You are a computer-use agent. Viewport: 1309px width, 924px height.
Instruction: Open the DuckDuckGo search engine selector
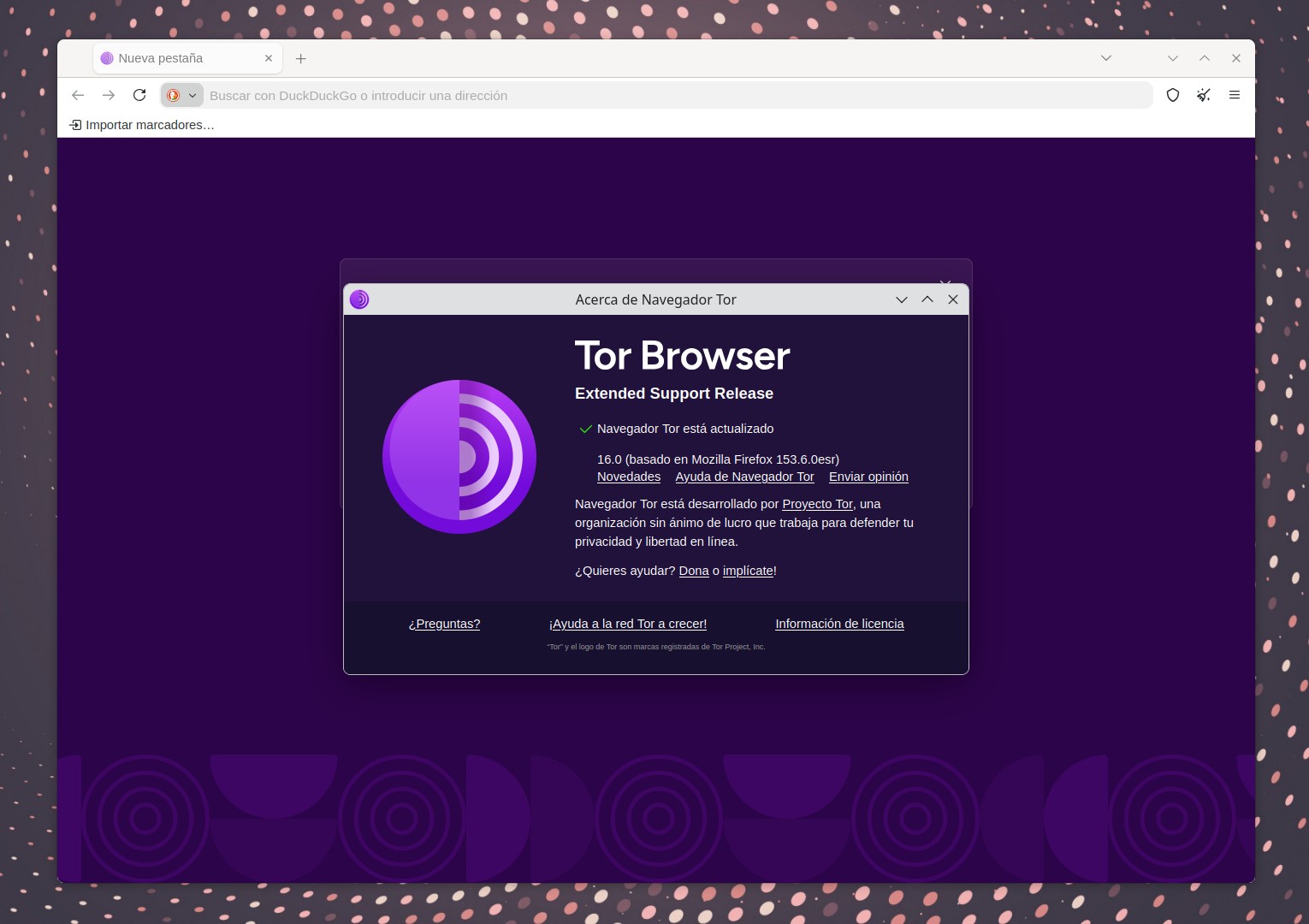click(181, 95)
